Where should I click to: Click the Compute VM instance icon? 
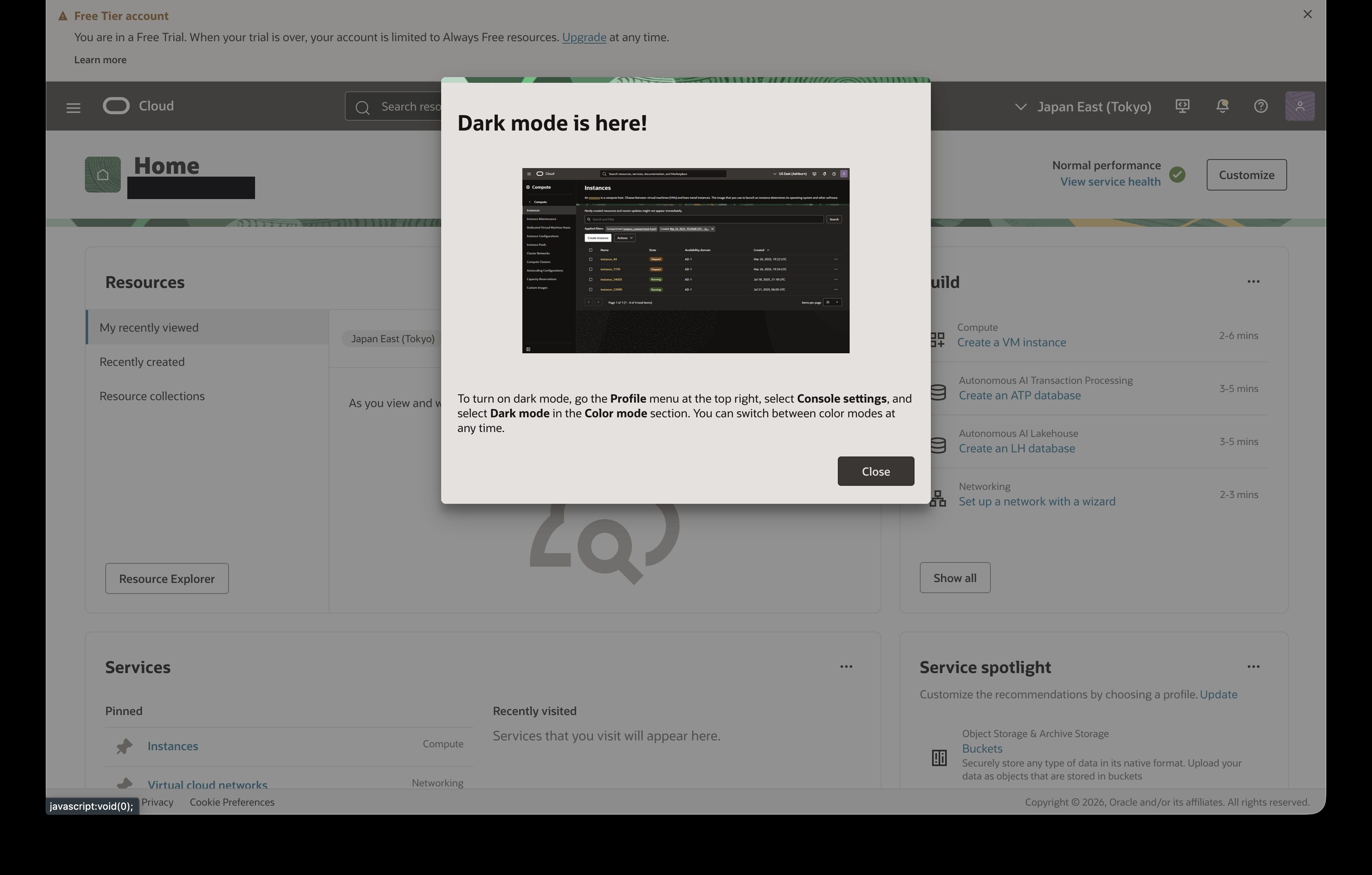[x=938, y=339]
